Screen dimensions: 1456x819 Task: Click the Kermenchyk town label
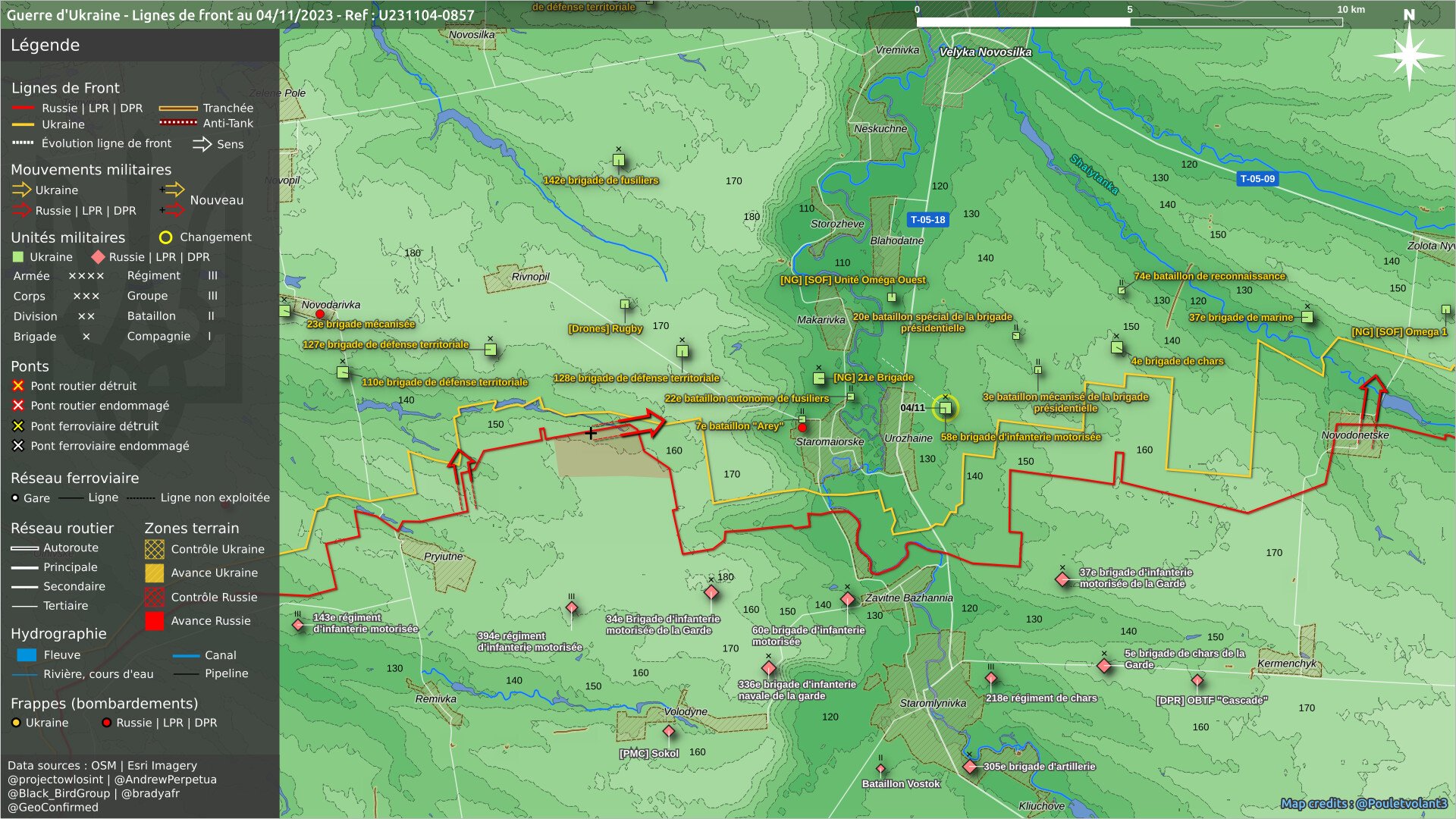coord(1287,664)
